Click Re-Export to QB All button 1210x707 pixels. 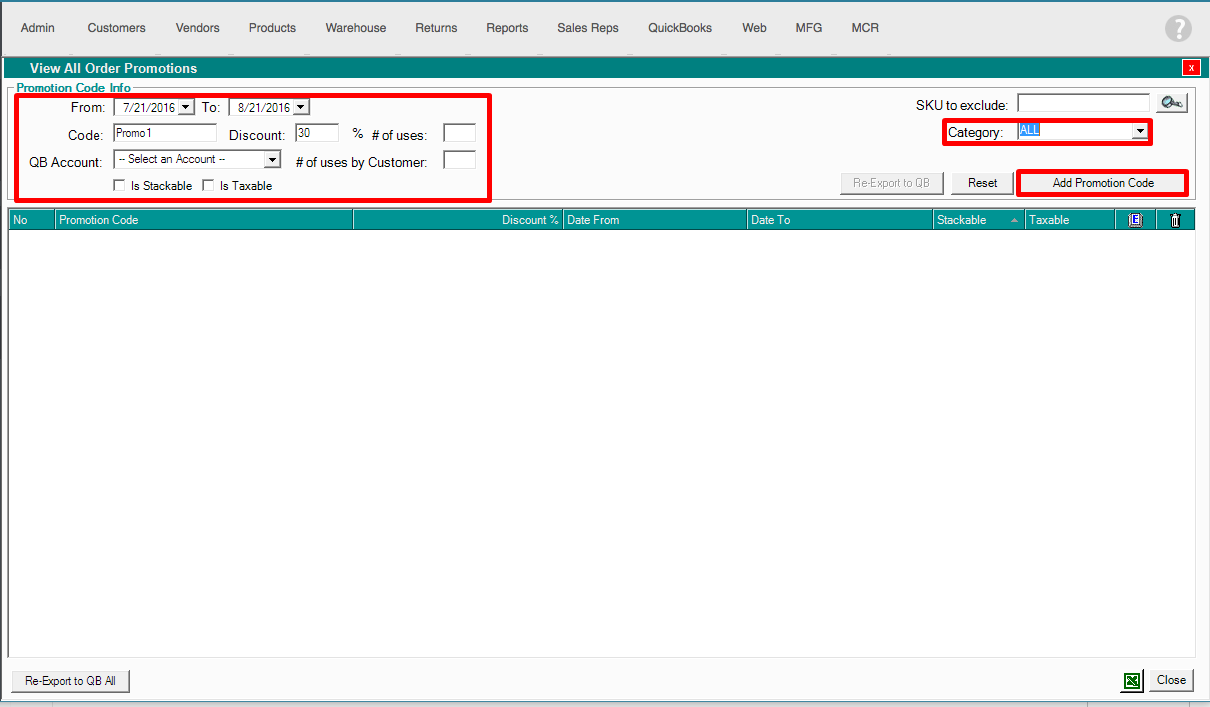click(x=71, y=681)
